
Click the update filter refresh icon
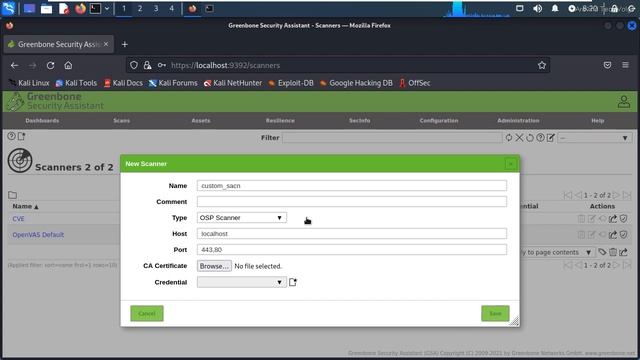click(509, 138)
